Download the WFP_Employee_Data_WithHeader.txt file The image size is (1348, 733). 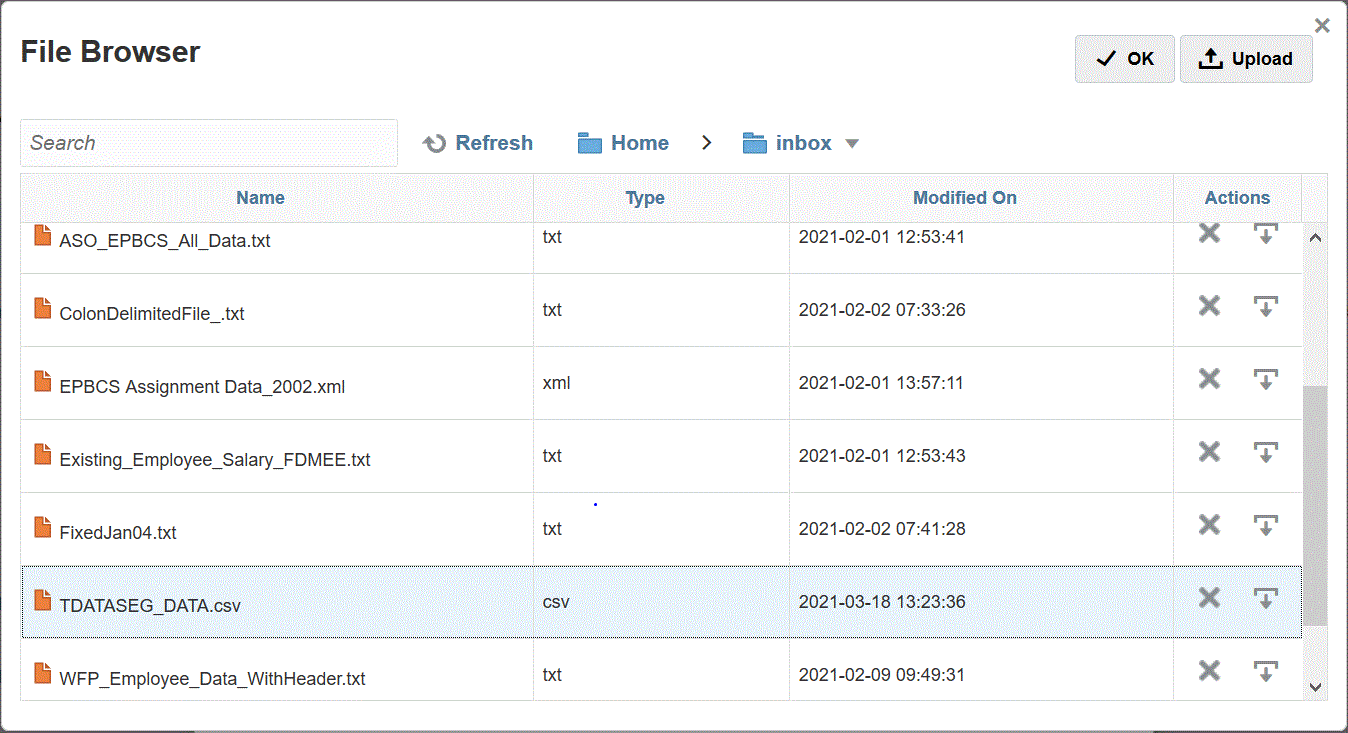pyautogui.click(x=1266, y=671)
